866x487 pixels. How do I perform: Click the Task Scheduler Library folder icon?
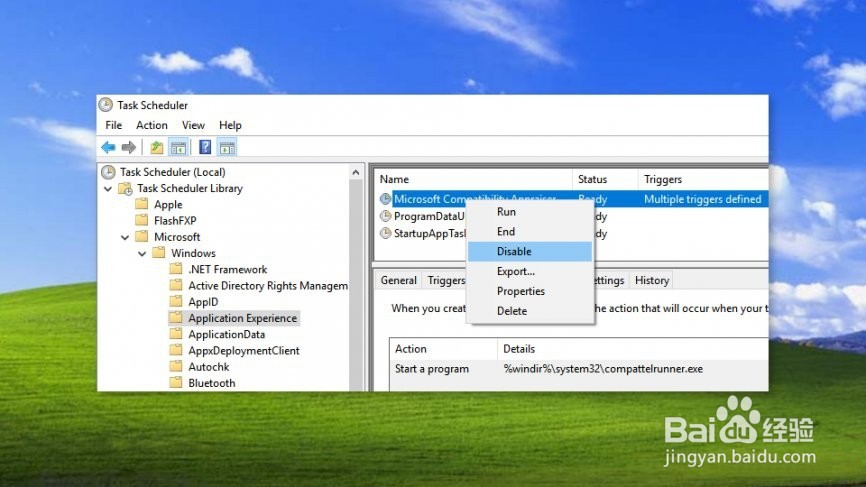(x=126, y=188)
